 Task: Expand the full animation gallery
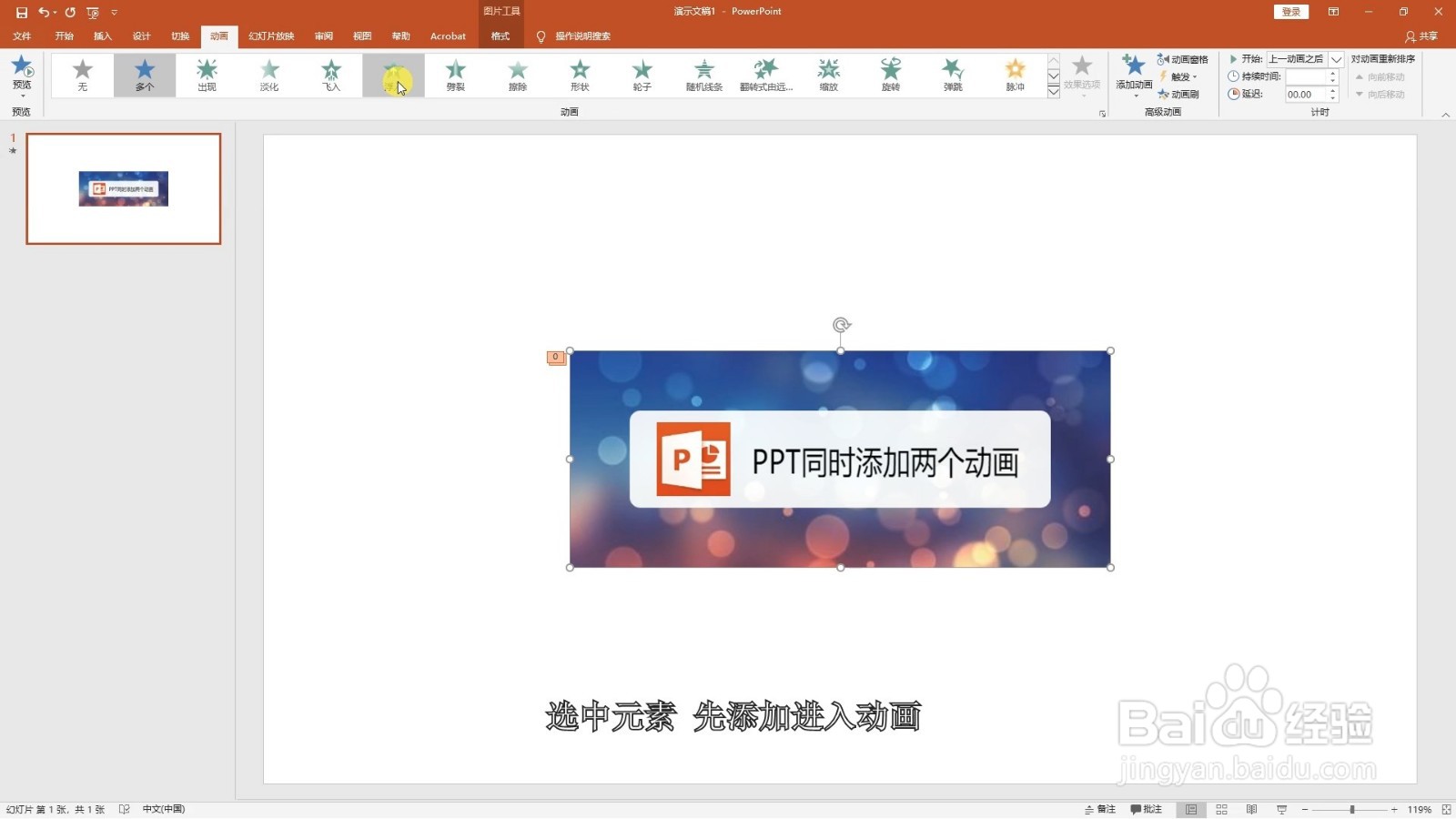coord(1054,92)
